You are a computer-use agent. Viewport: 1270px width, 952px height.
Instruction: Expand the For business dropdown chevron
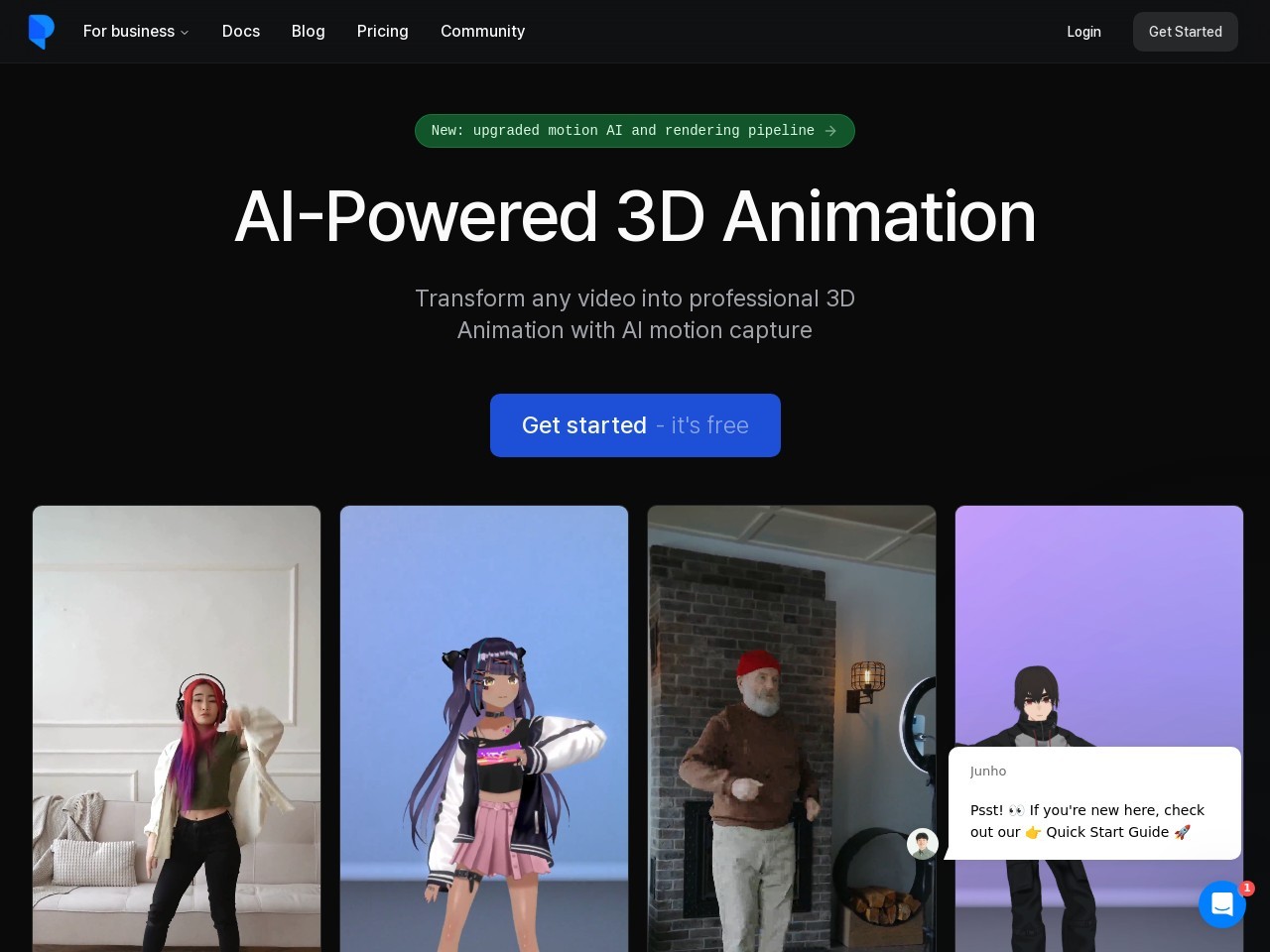[185, 33]
